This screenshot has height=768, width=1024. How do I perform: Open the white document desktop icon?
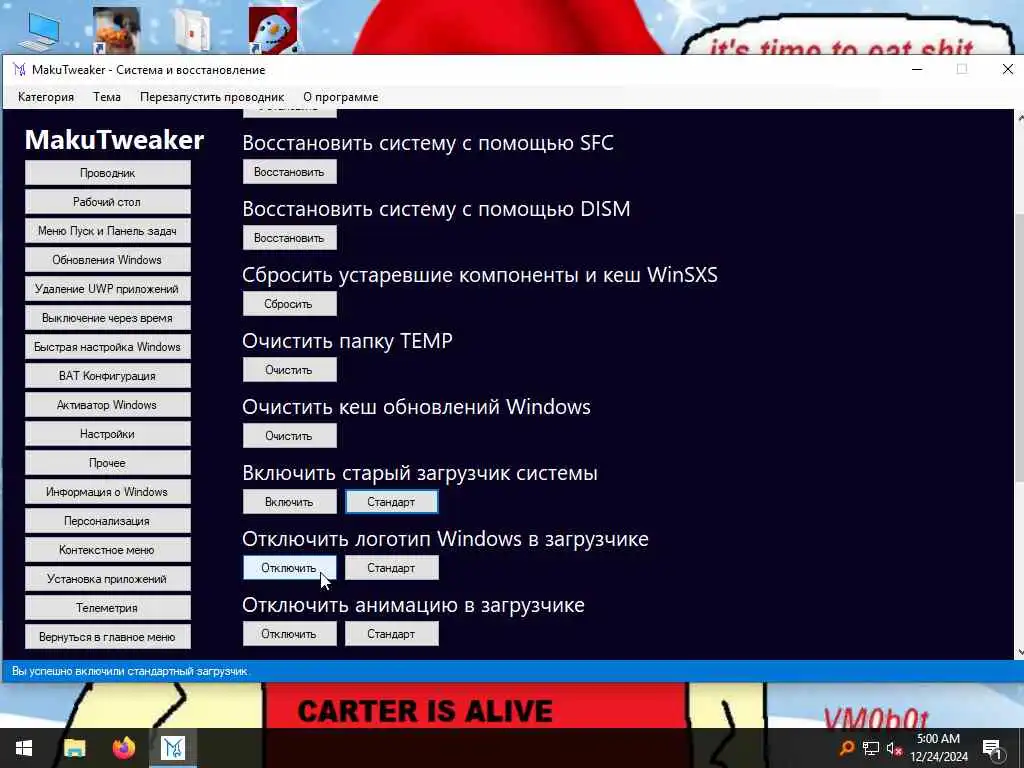[x=192, y=31]
